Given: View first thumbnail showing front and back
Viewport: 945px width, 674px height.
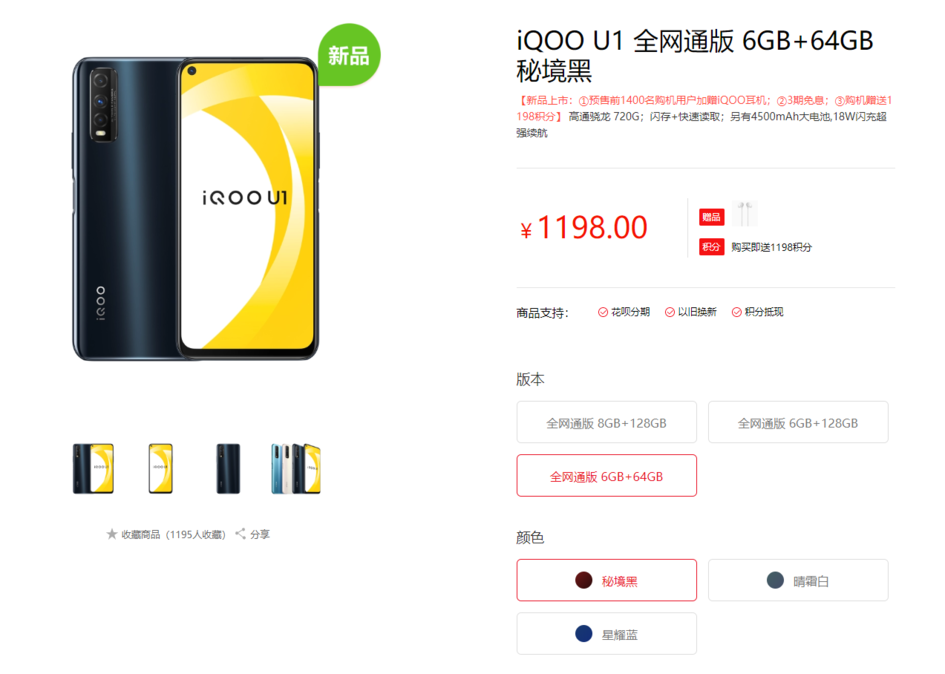Looking at the screenshot, I should [x=93, y=469].
